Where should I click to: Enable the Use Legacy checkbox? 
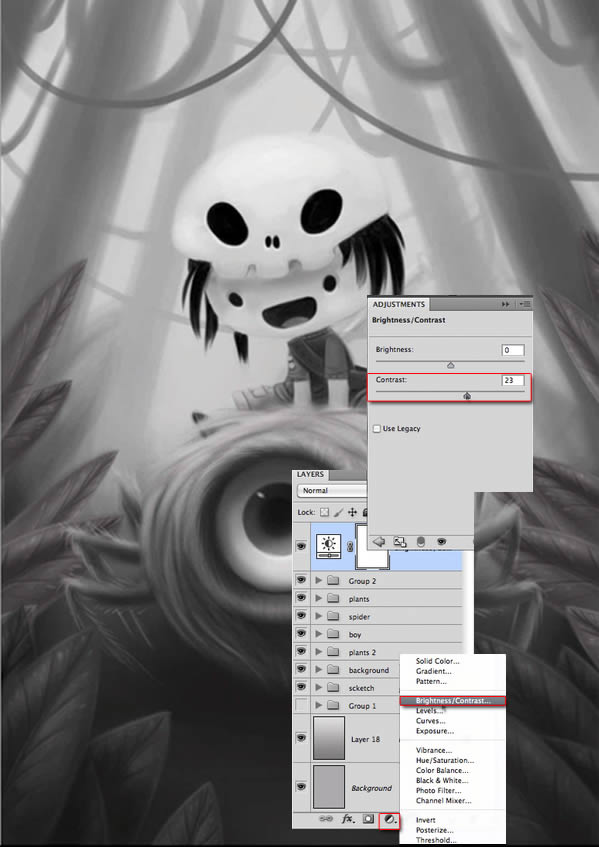coord(376,428)
